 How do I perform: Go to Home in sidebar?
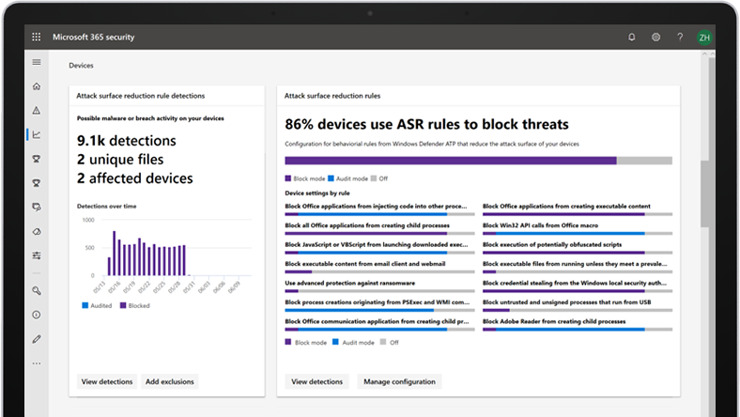tap(36, 86)
